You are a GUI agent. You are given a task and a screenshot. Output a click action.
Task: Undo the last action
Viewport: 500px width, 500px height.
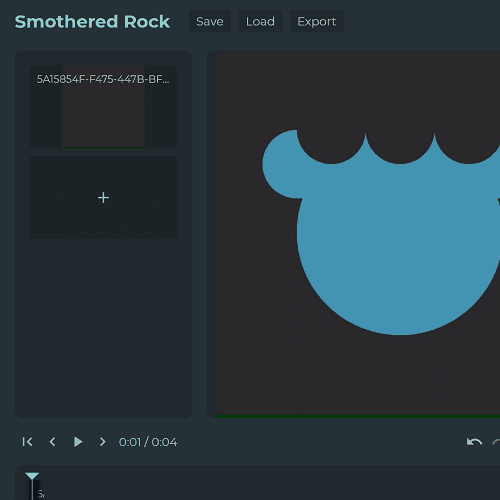[x=474, y=442]
